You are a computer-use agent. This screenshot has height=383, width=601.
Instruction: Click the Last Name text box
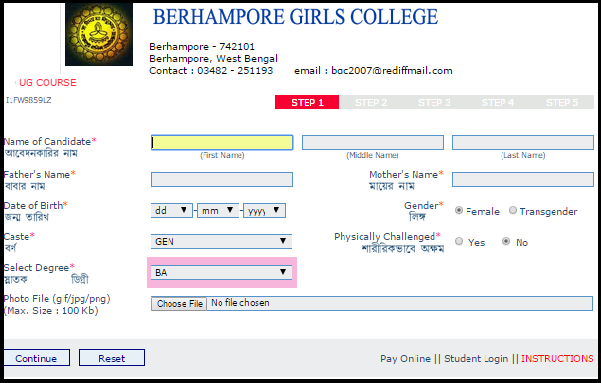tap(523, 143)
